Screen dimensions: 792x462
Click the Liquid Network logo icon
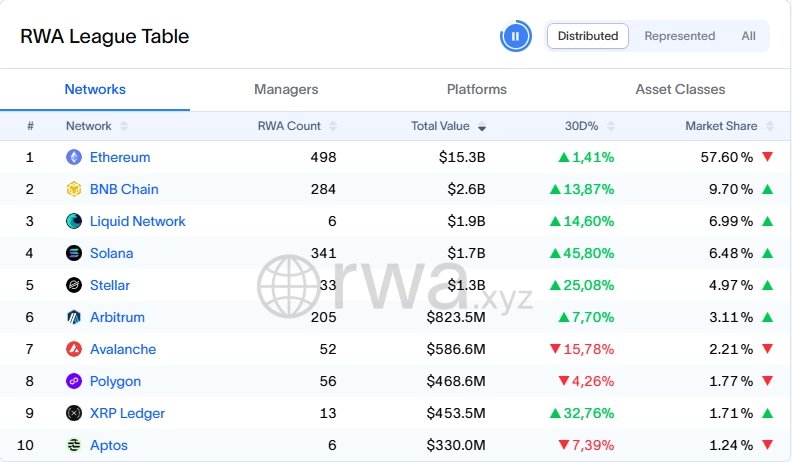[x=73, y=221]
